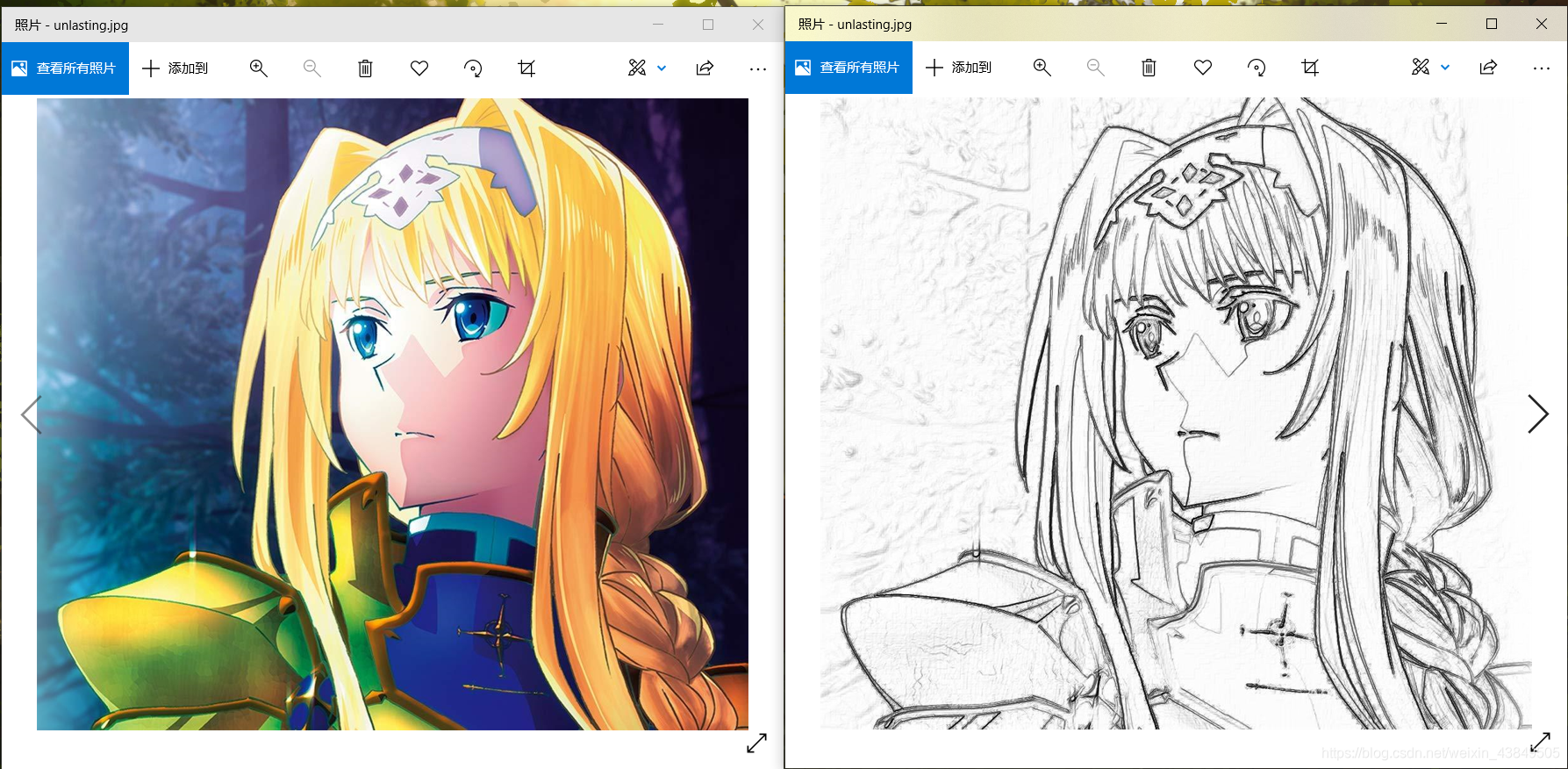This screenshot has height=769, width=1568.
Task: Zoom out icon in right Photos window
Action: [1095, 68]
